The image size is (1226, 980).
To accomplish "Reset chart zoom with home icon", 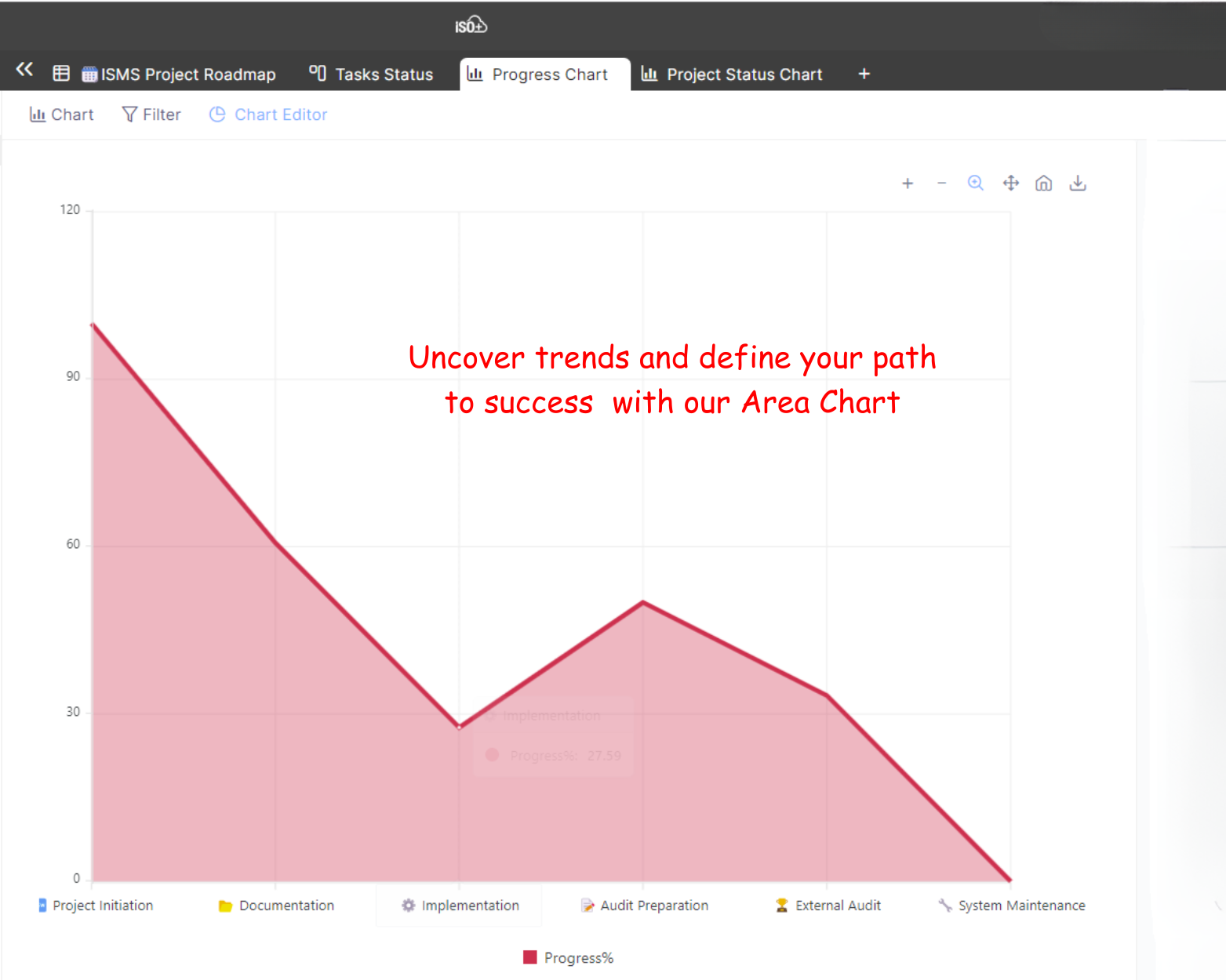I will coord(1043,183).
